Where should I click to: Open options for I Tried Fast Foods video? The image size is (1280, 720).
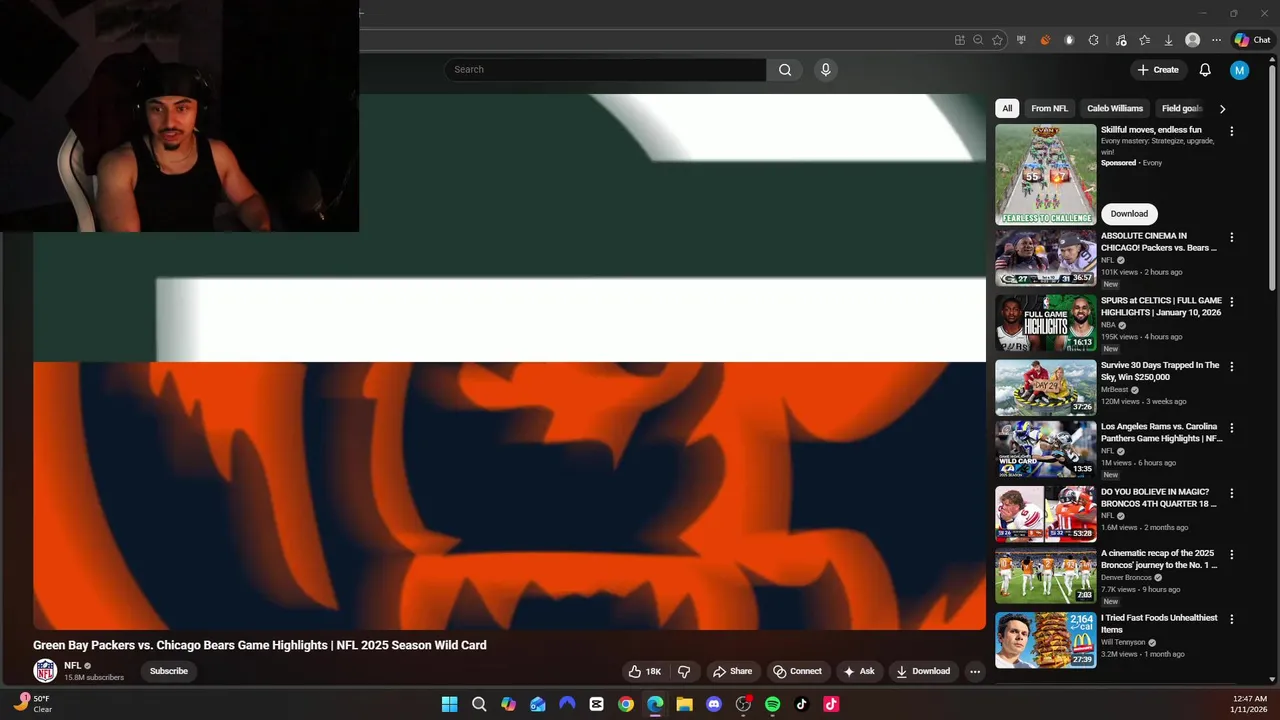coord(1232,619)
